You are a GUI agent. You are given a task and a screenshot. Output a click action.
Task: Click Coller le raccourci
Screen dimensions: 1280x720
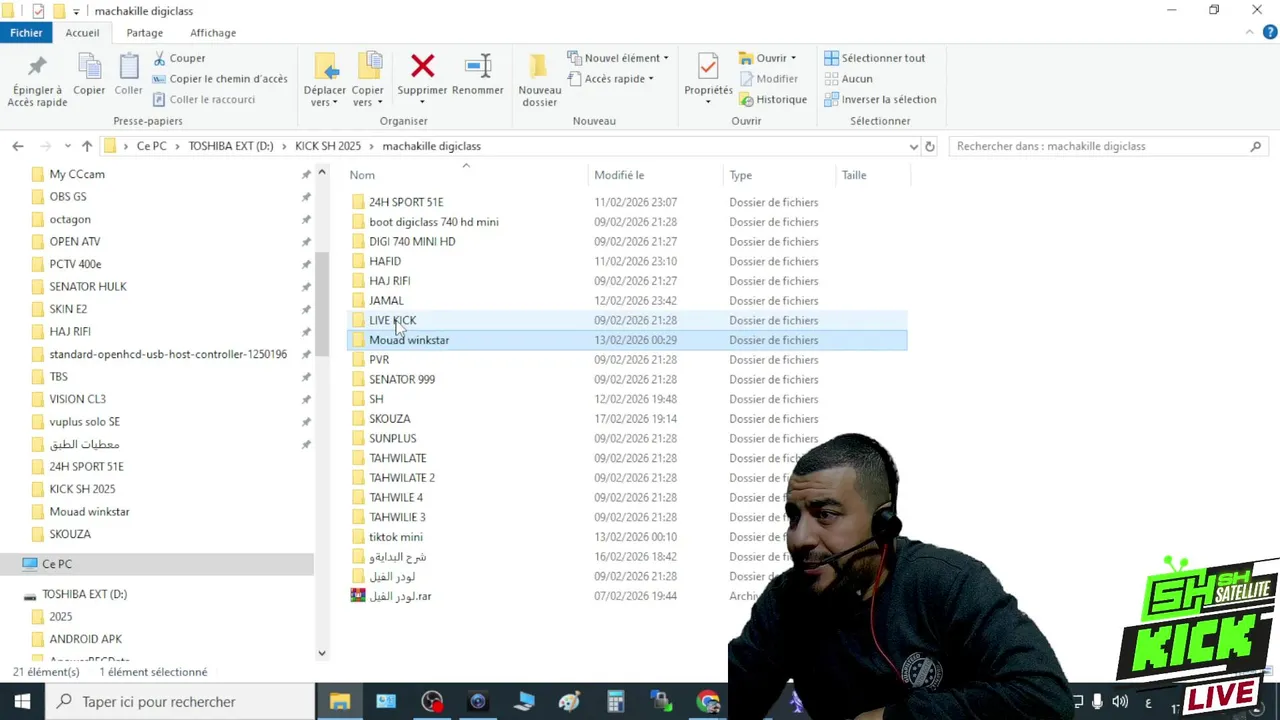pyautogui.click(x=204, y=99)
